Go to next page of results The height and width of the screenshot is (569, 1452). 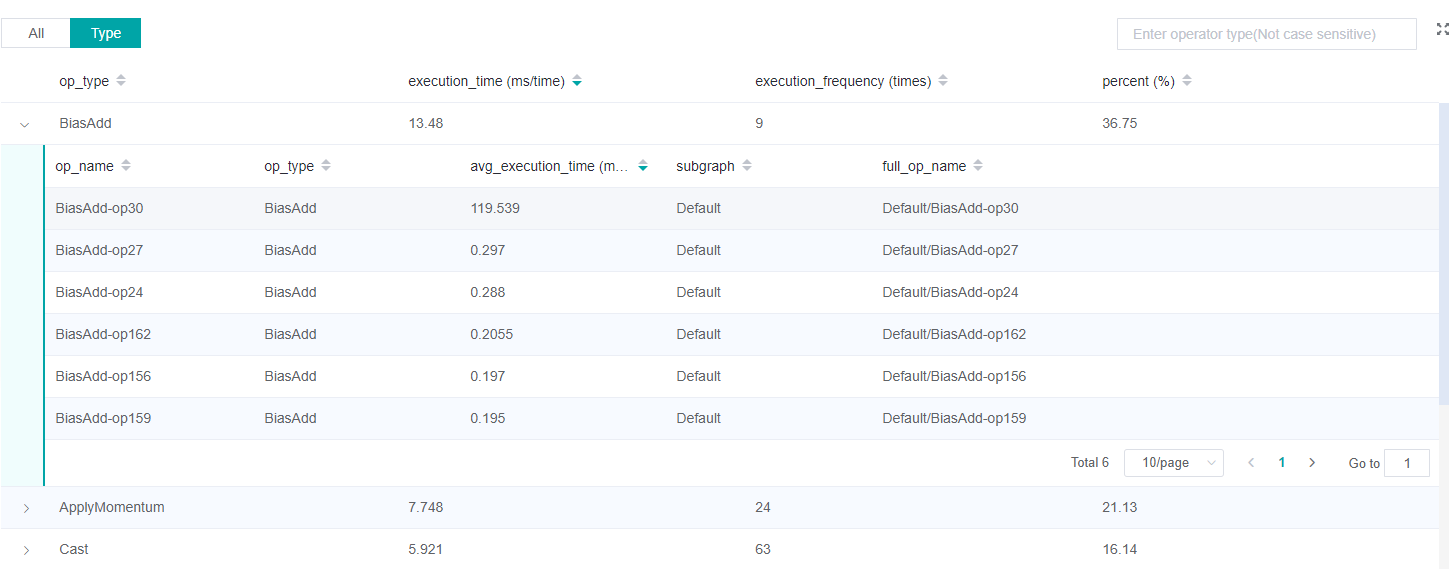1312,463
